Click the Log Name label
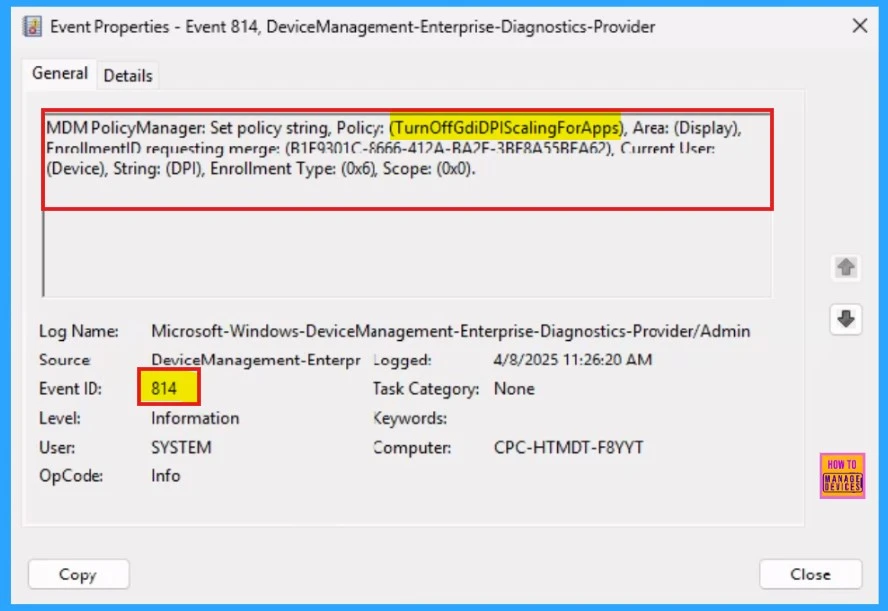The width and height of the screenshot is (888, 611). click(79, 331)
